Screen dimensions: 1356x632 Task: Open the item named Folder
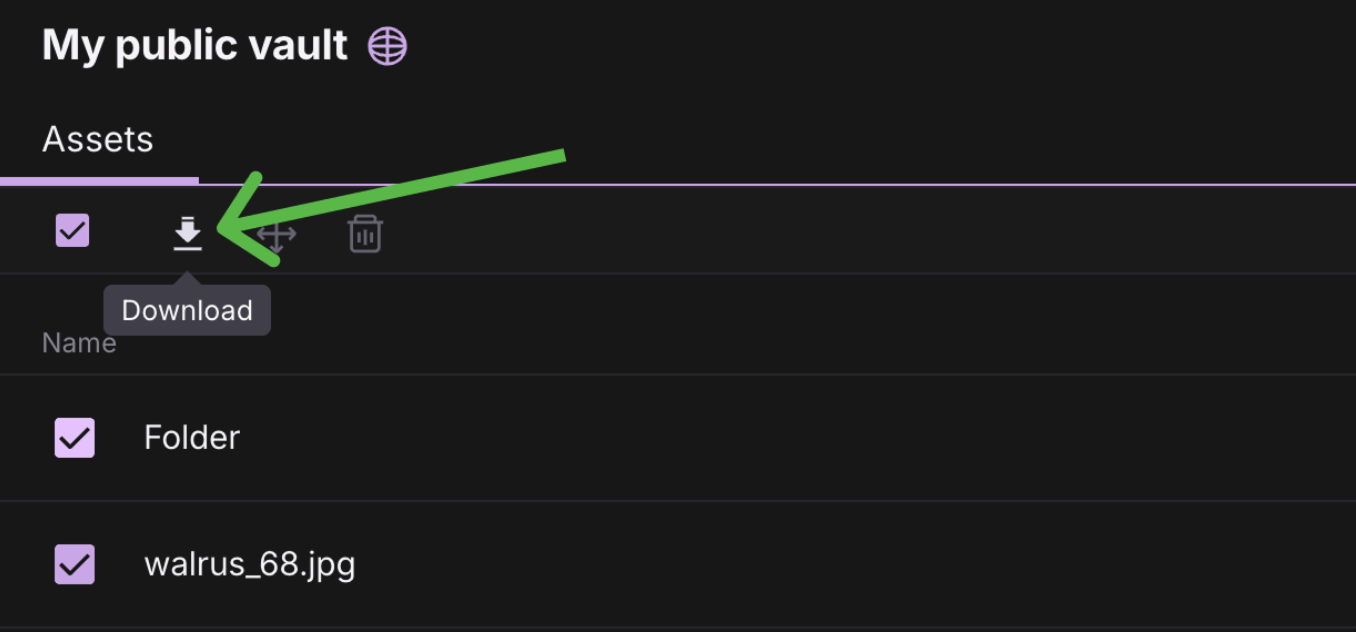tap(192, 438)
